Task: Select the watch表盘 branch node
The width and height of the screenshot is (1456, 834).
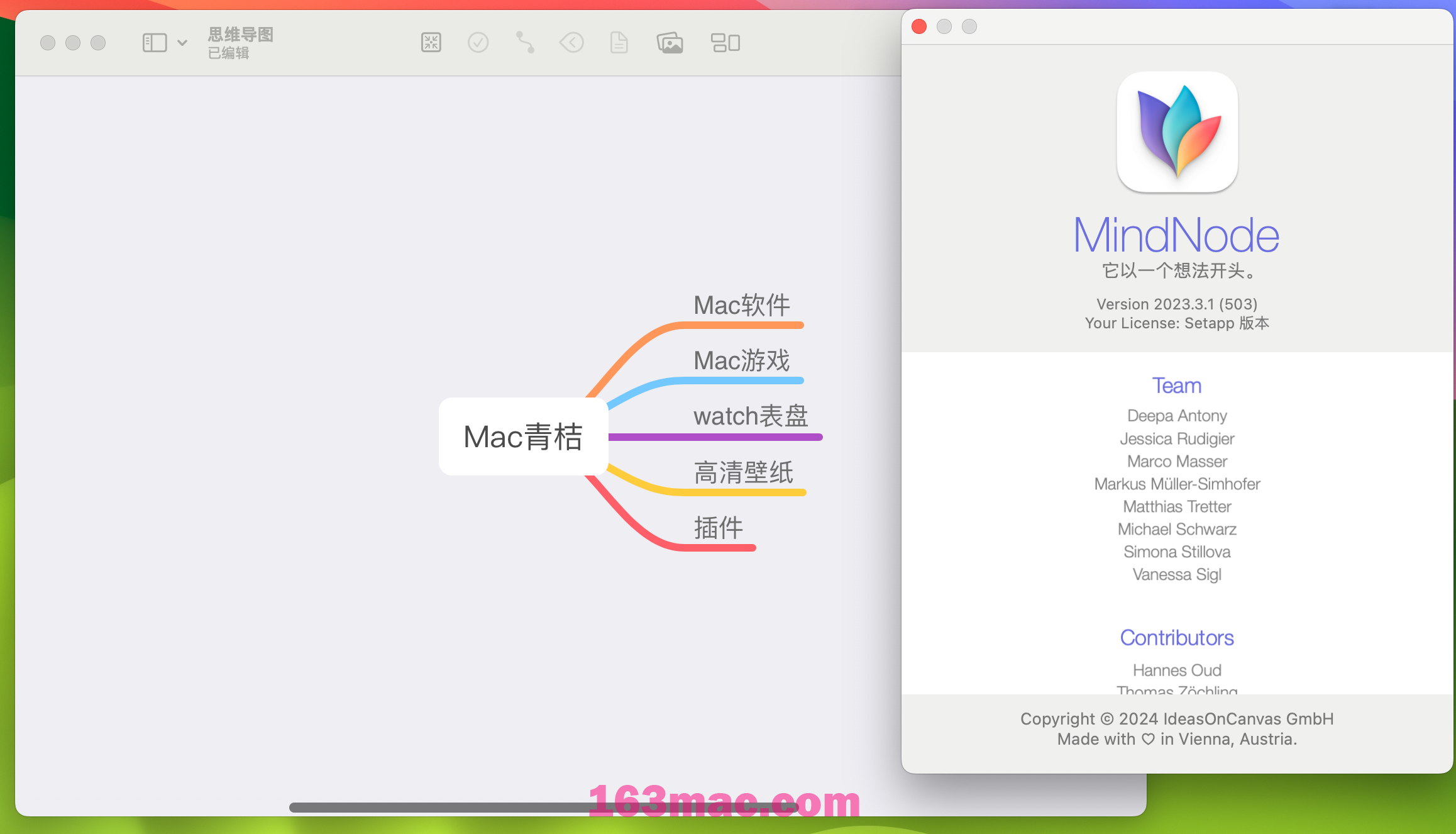Action: (751, 416)
